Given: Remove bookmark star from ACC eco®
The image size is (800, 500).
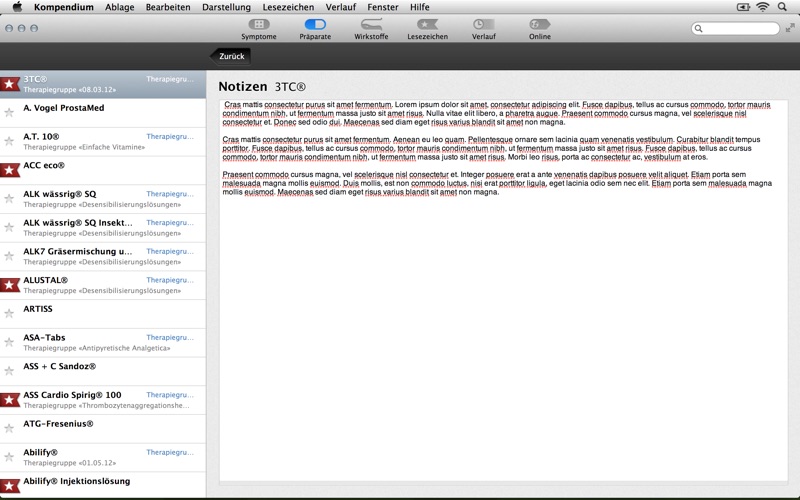Looking at the screenshot, I should [9, 170].
